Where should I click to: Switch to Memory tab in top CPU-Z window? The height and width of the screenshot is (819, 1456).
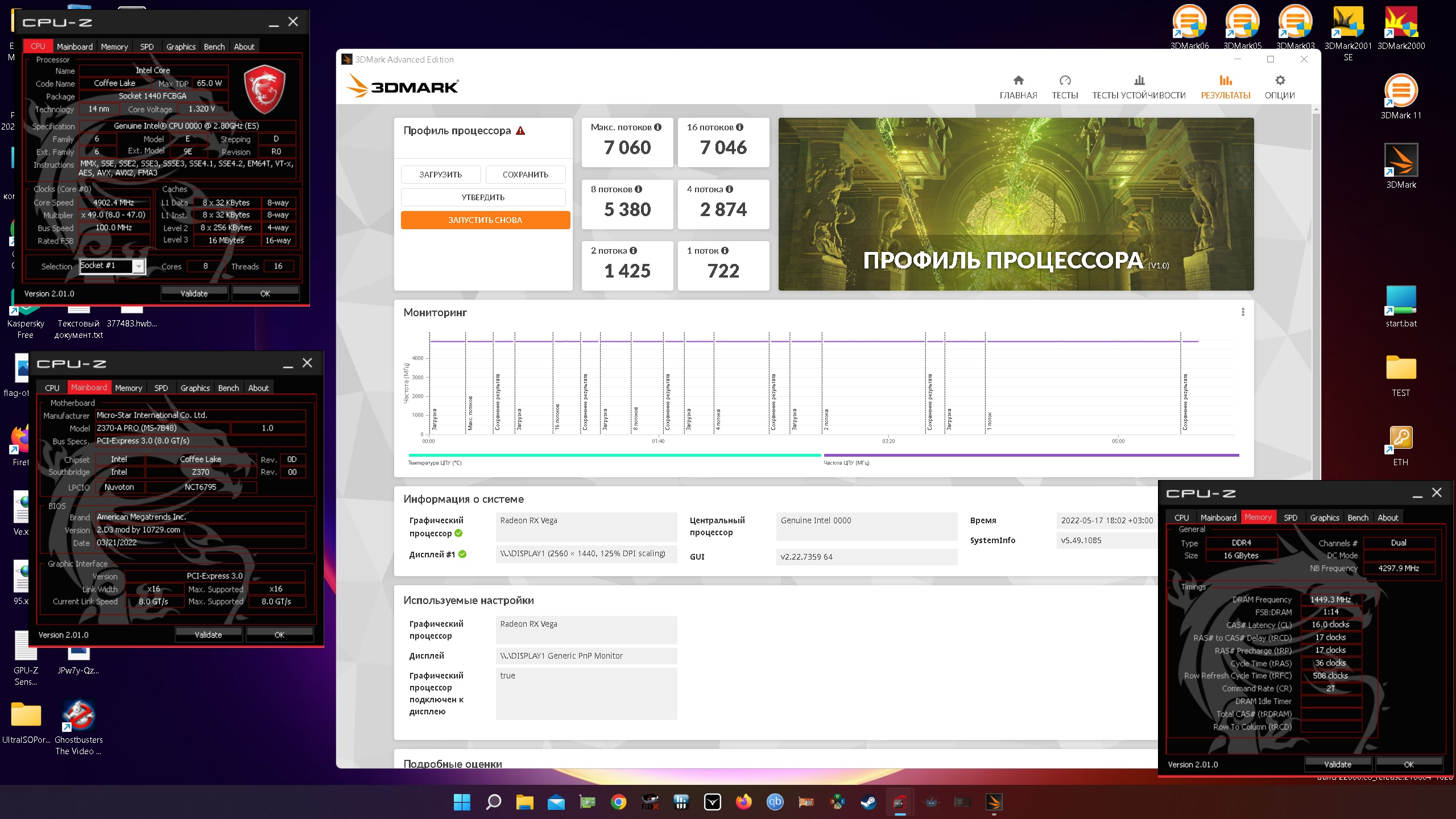114,47
